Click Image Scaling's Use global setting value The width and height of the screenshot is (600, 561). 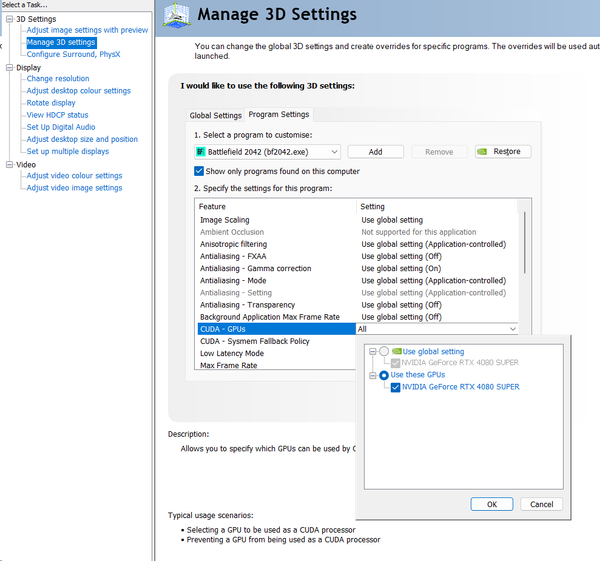392,220
